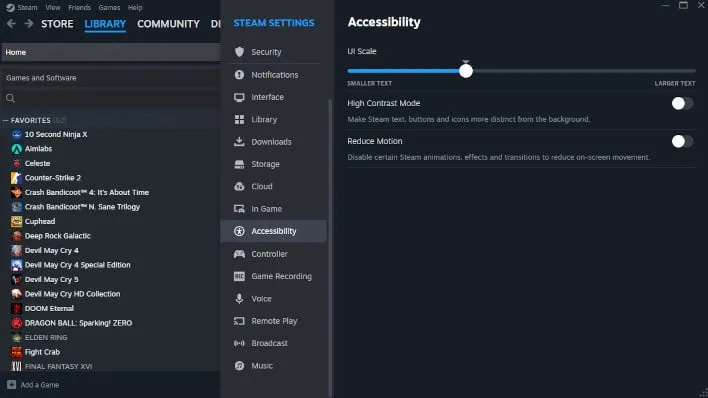708x398 pixels.
Task: Open Game Recording settings icon
Action: tap(239, 276)
